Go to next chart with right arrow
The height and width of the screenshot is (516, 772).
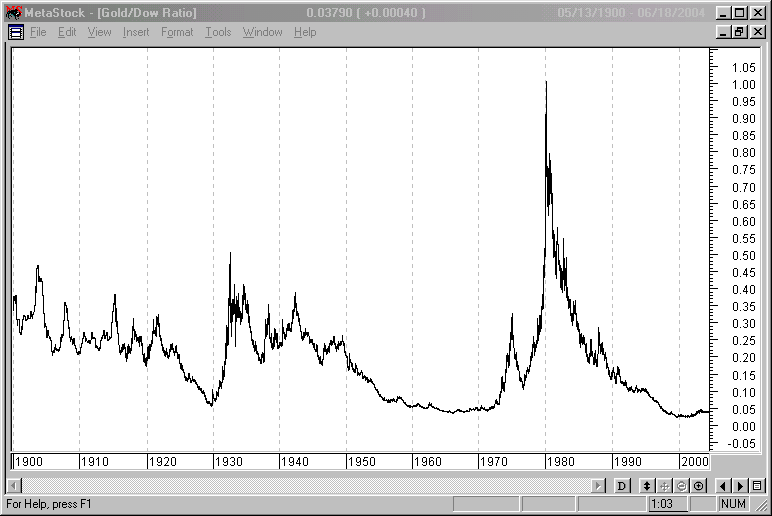point(740,486)
